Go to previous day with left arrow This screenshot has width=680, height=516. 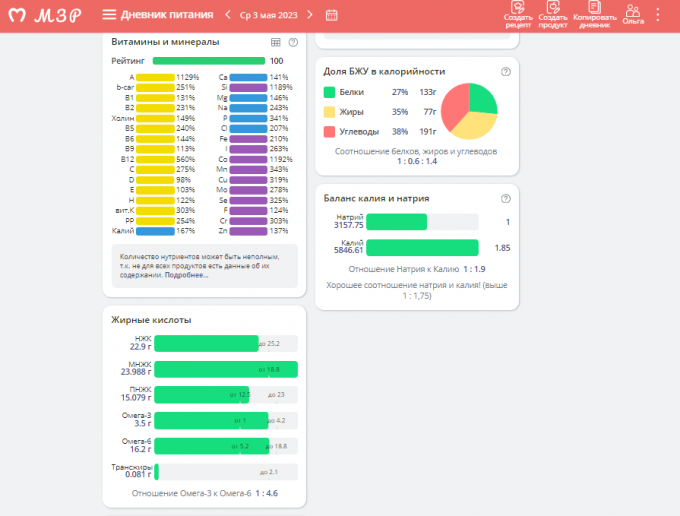229,15
